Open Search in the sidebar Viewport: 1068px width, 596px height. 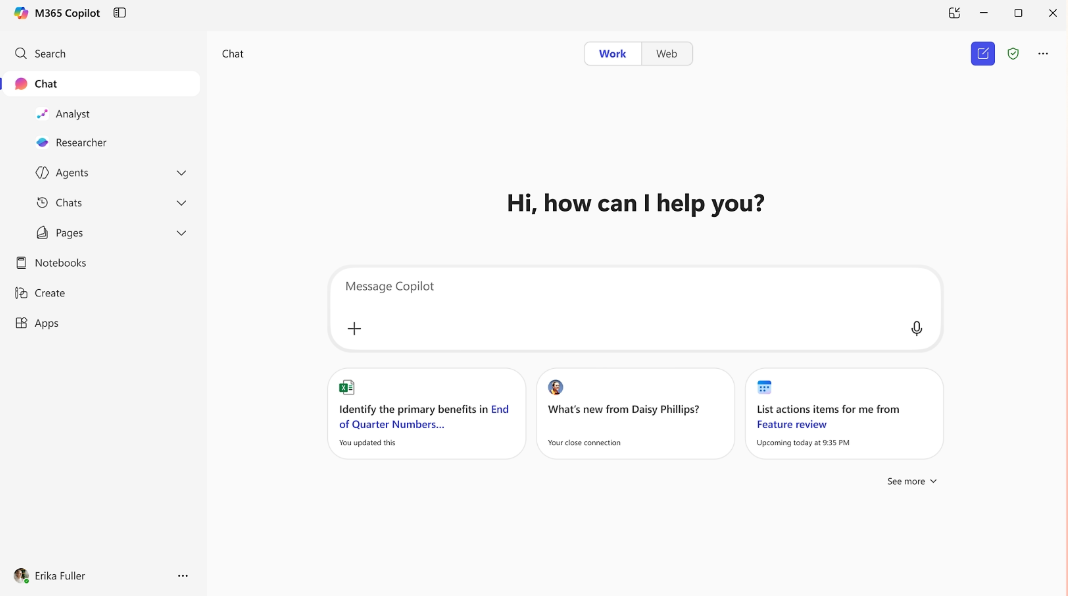coord(102,54)
